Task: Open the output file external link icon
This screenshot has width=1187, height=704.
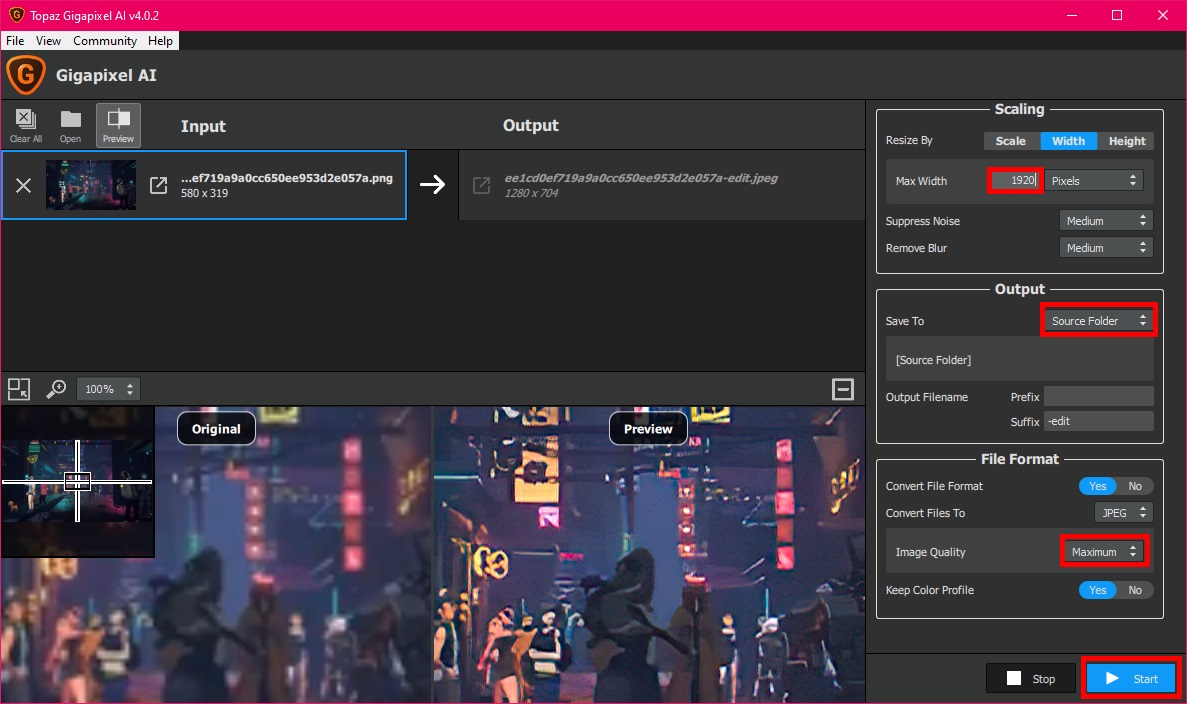Action: (481, 185)
